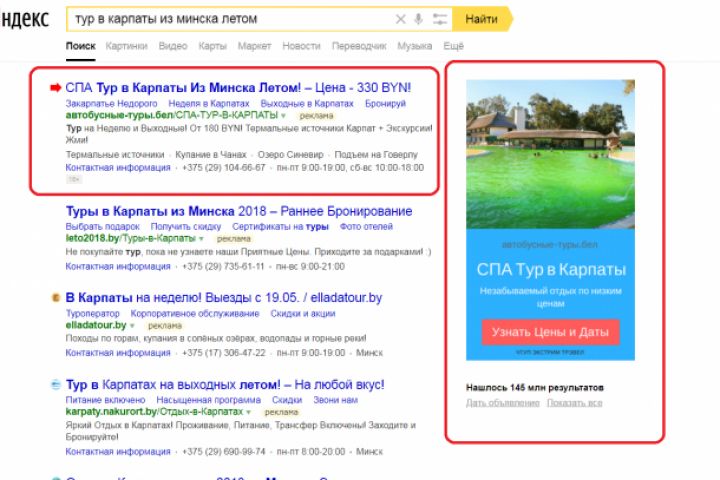Click the Узнать Цены и Даты button
The width and height of the screenshot is (720, 480).
point(550,332)
